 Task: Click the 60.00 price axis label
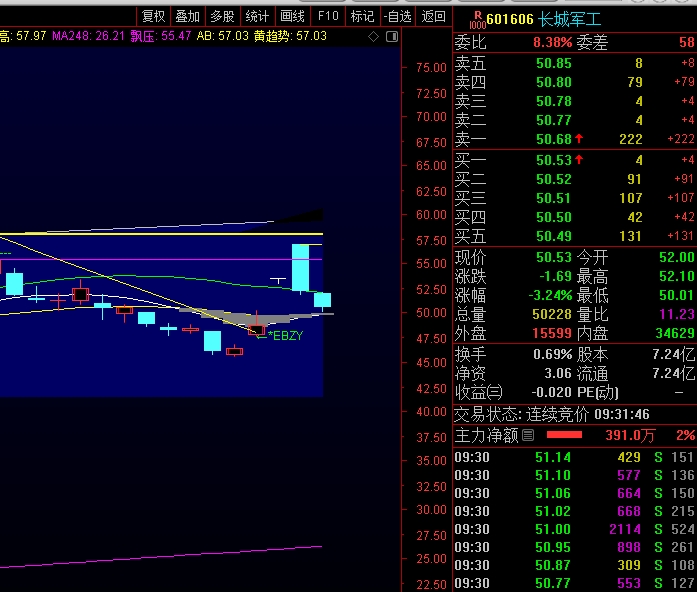pos(431,215)
